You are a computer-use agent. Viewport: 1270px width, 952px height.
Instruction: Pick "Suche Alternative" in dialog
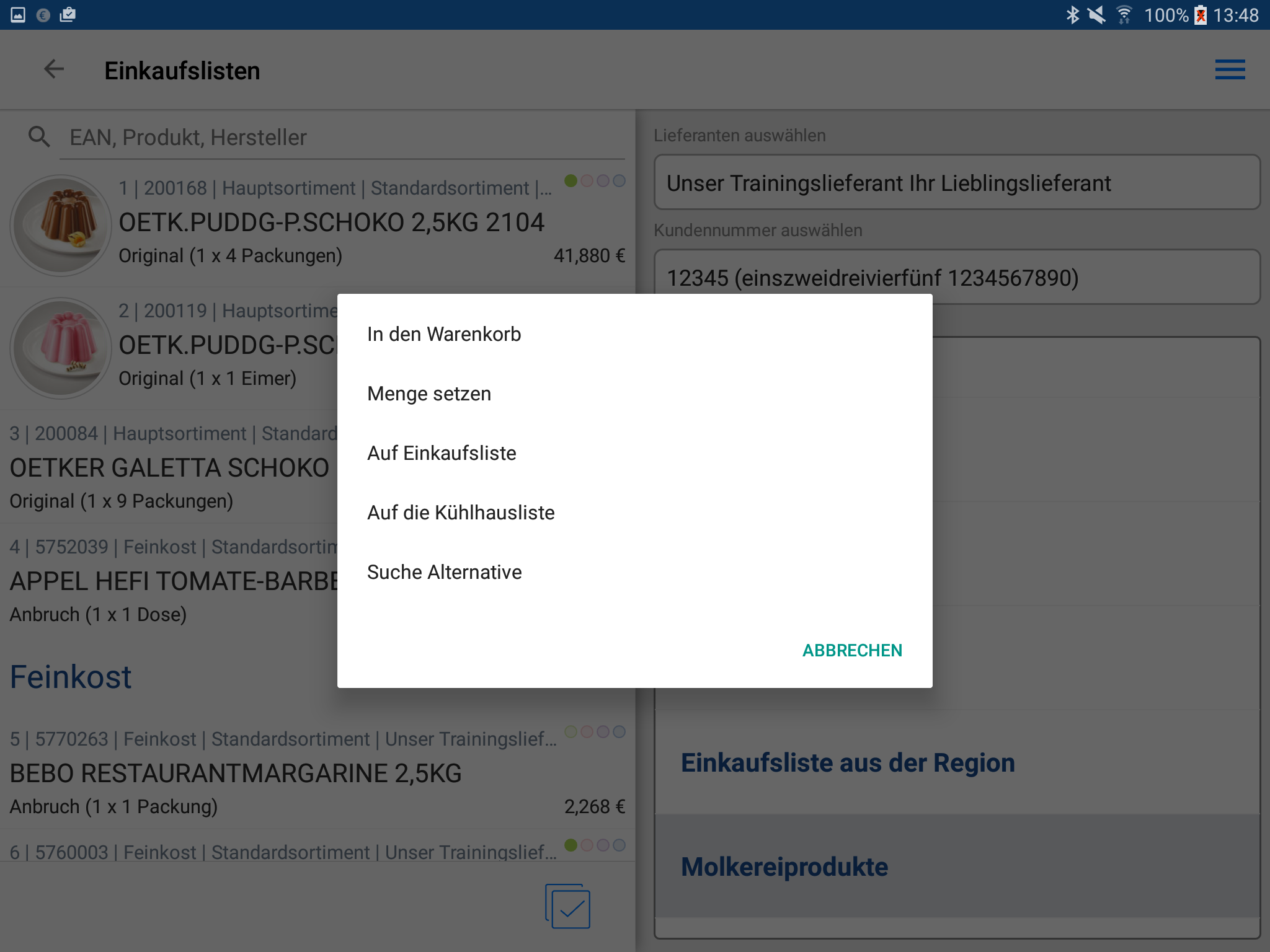[444, 572]
